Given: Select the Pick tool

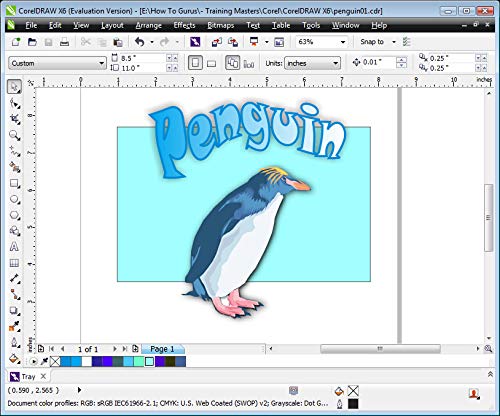Looking at the screenshot, I should click(x=14, y=87).
